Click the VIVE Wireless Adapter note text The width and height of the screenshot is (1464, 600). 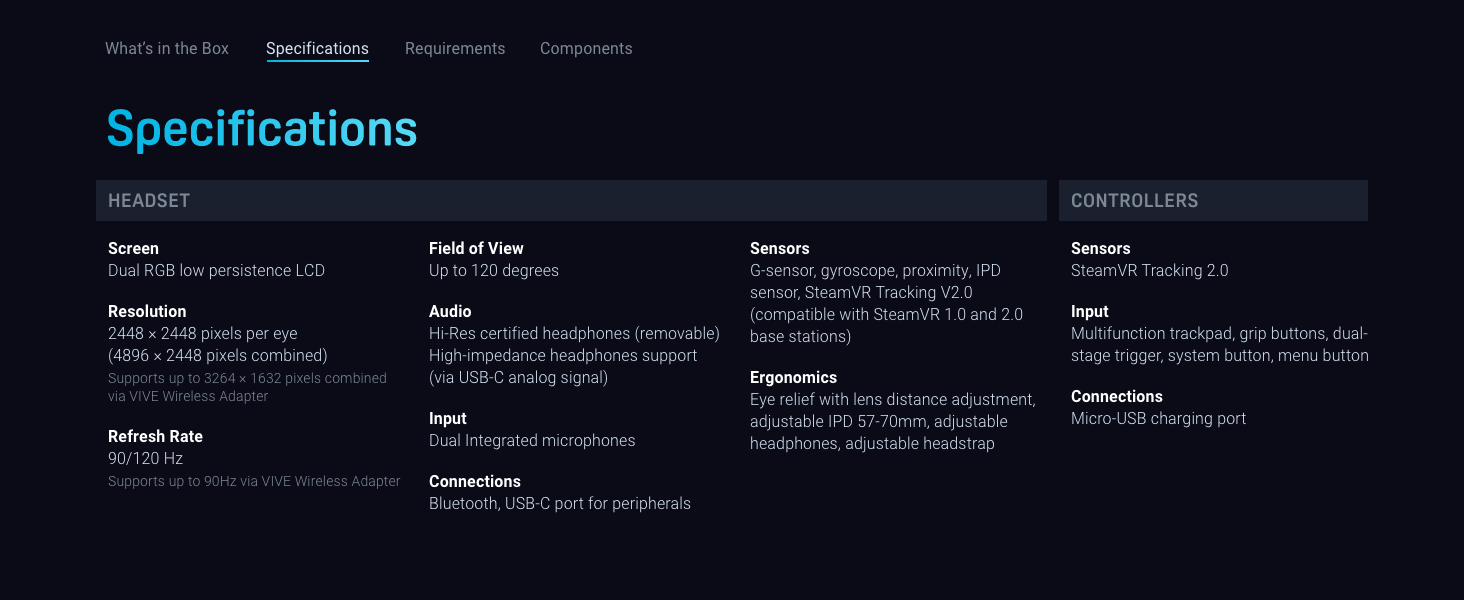[x=247, y=387]
